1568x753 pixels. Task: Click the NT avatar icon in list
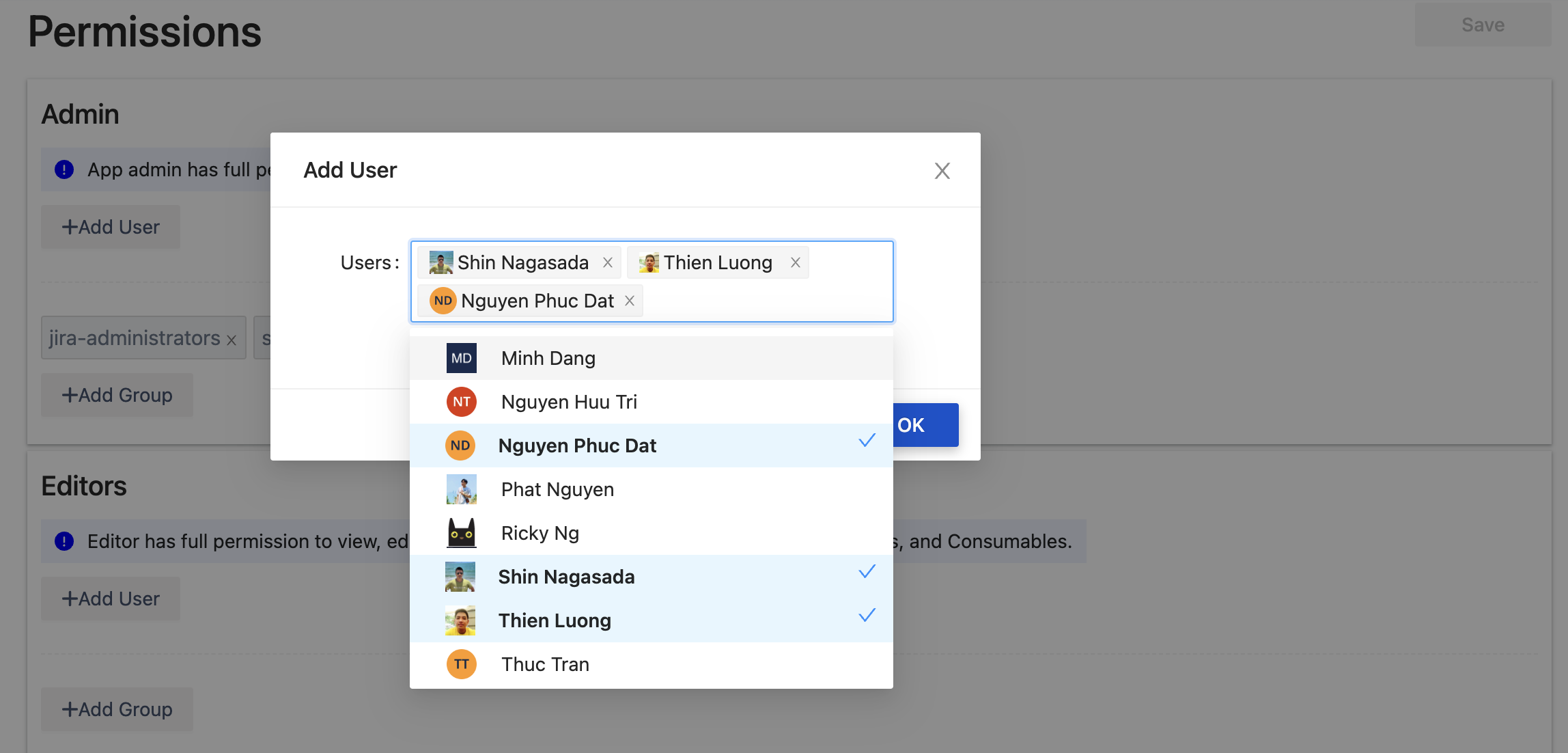point(461,402)
